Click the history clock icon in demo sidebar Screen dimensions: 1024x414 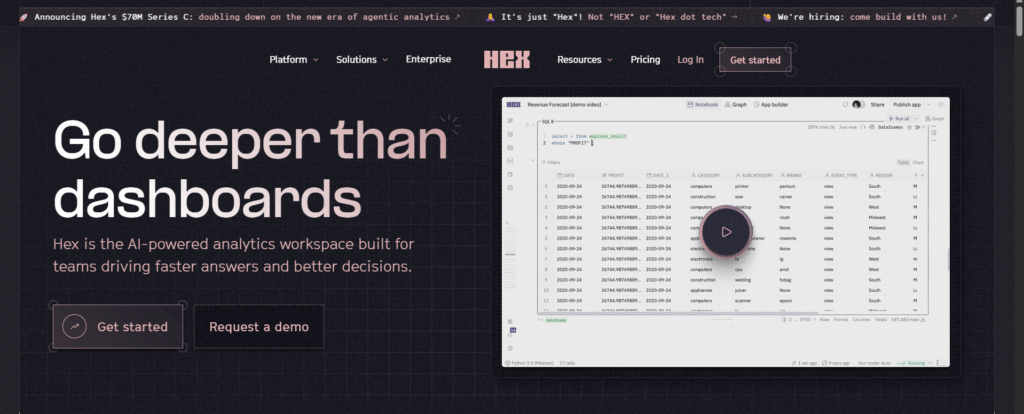click(510, 187)
